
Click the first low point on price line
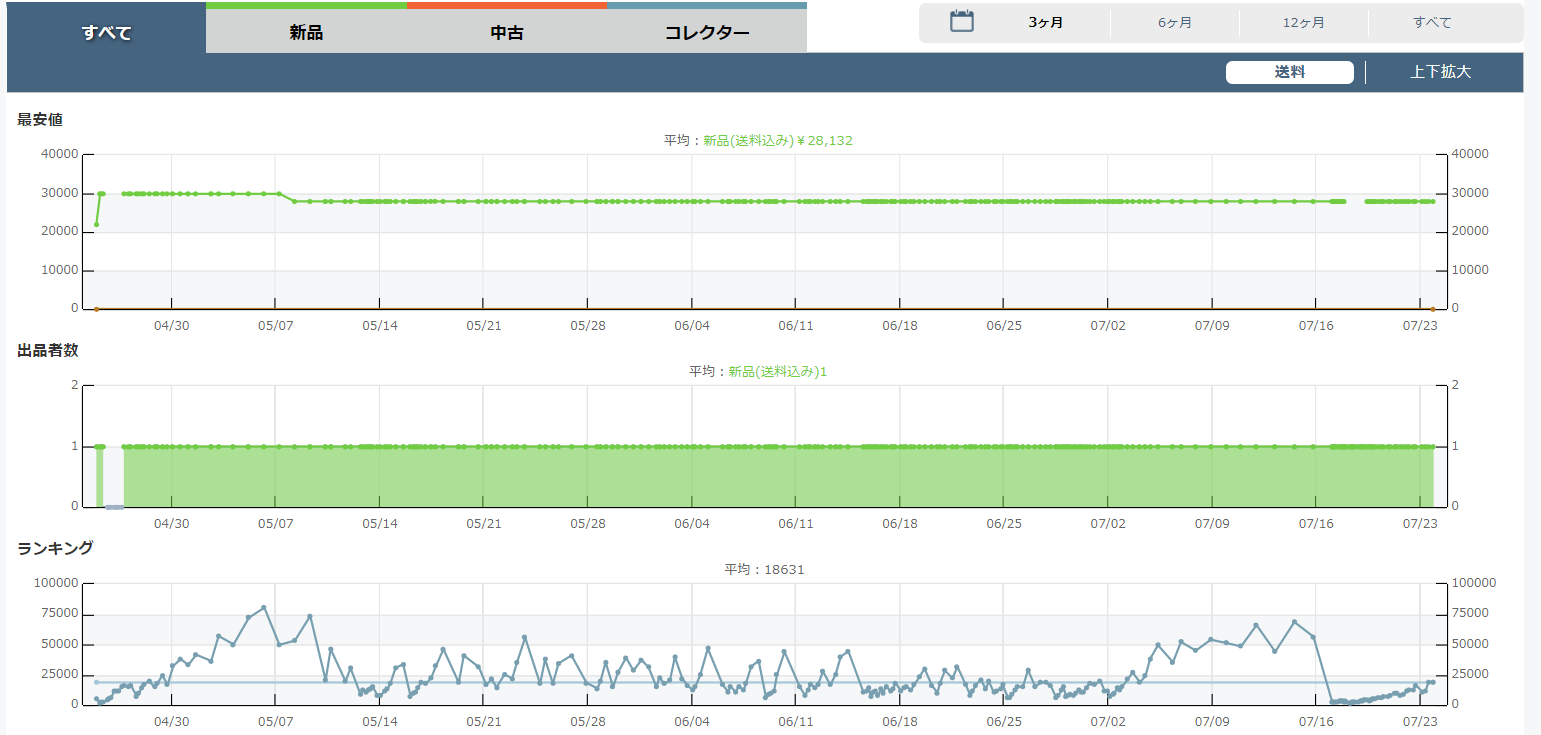97,224
